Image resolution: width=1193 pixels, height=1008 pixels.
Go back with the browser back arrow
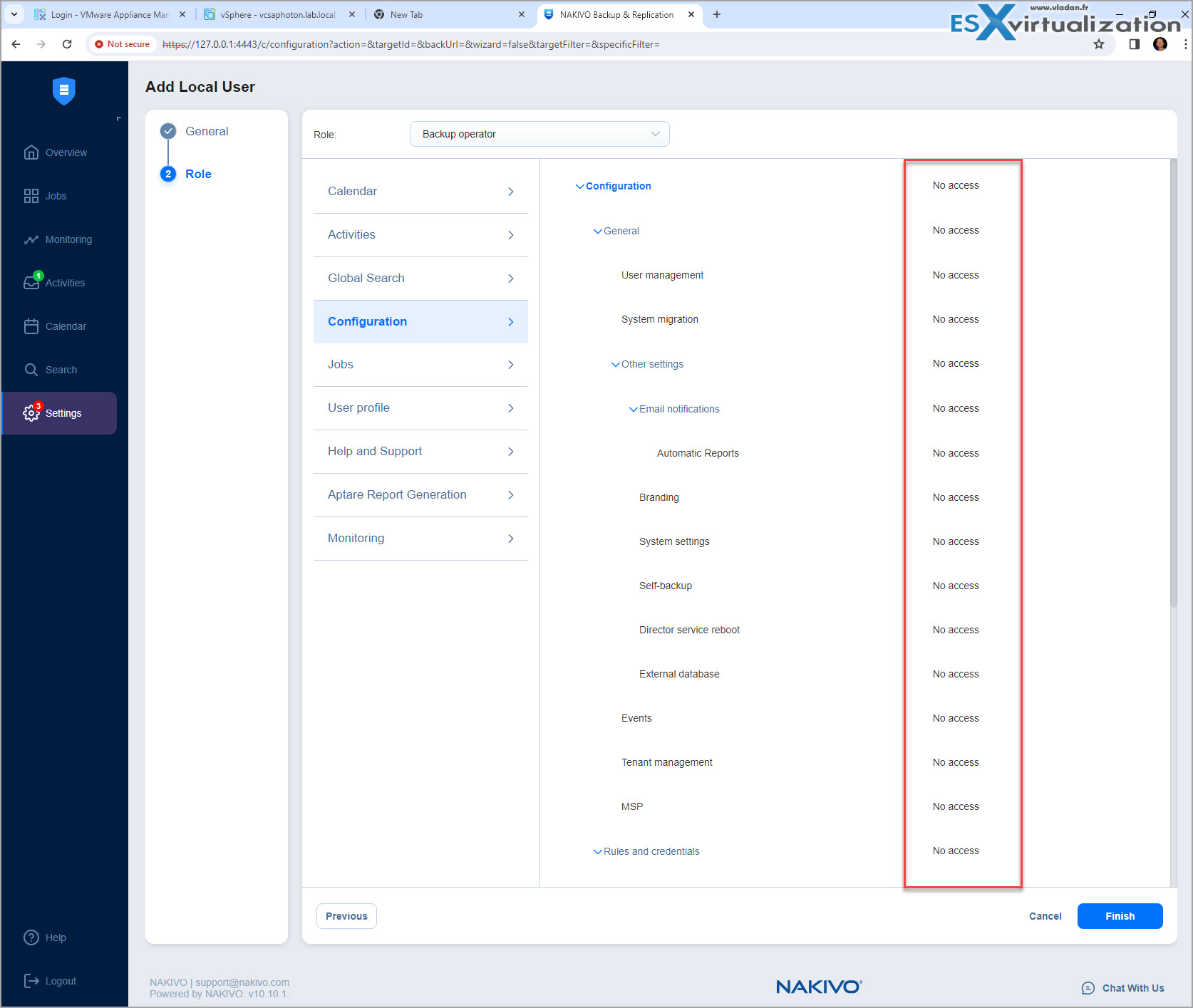click(16, 44)
